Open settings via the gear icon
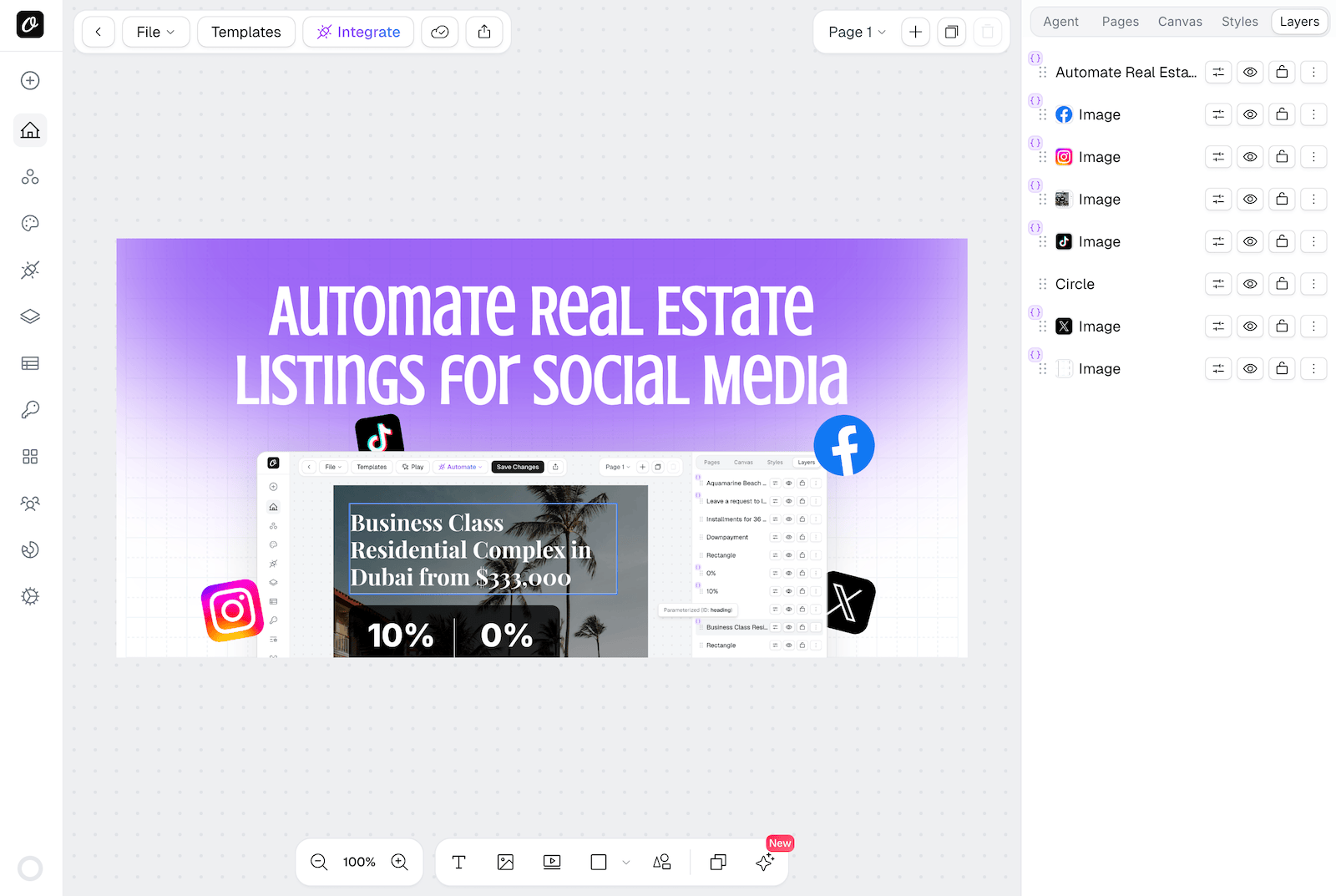Screen dimensions: 1336x896 pyautogui.click(x=30, y=596)
